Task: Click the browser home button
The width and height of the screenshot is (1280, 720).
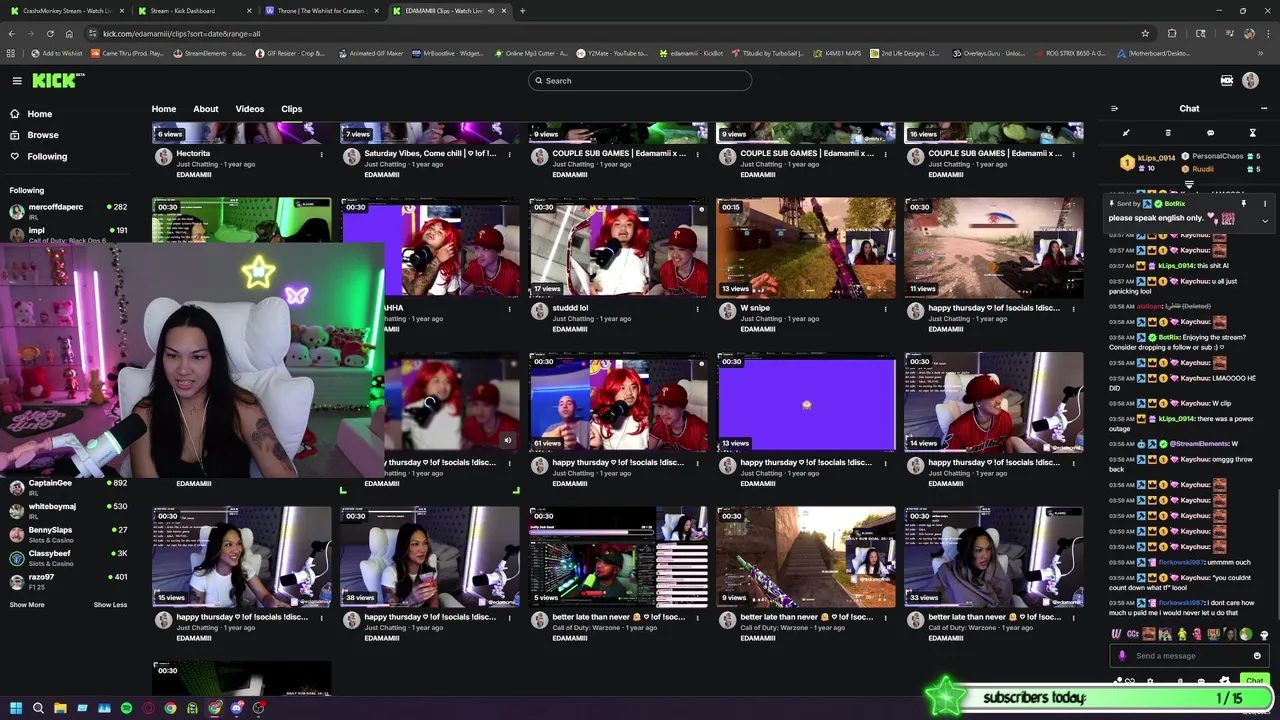Action: 71,33
